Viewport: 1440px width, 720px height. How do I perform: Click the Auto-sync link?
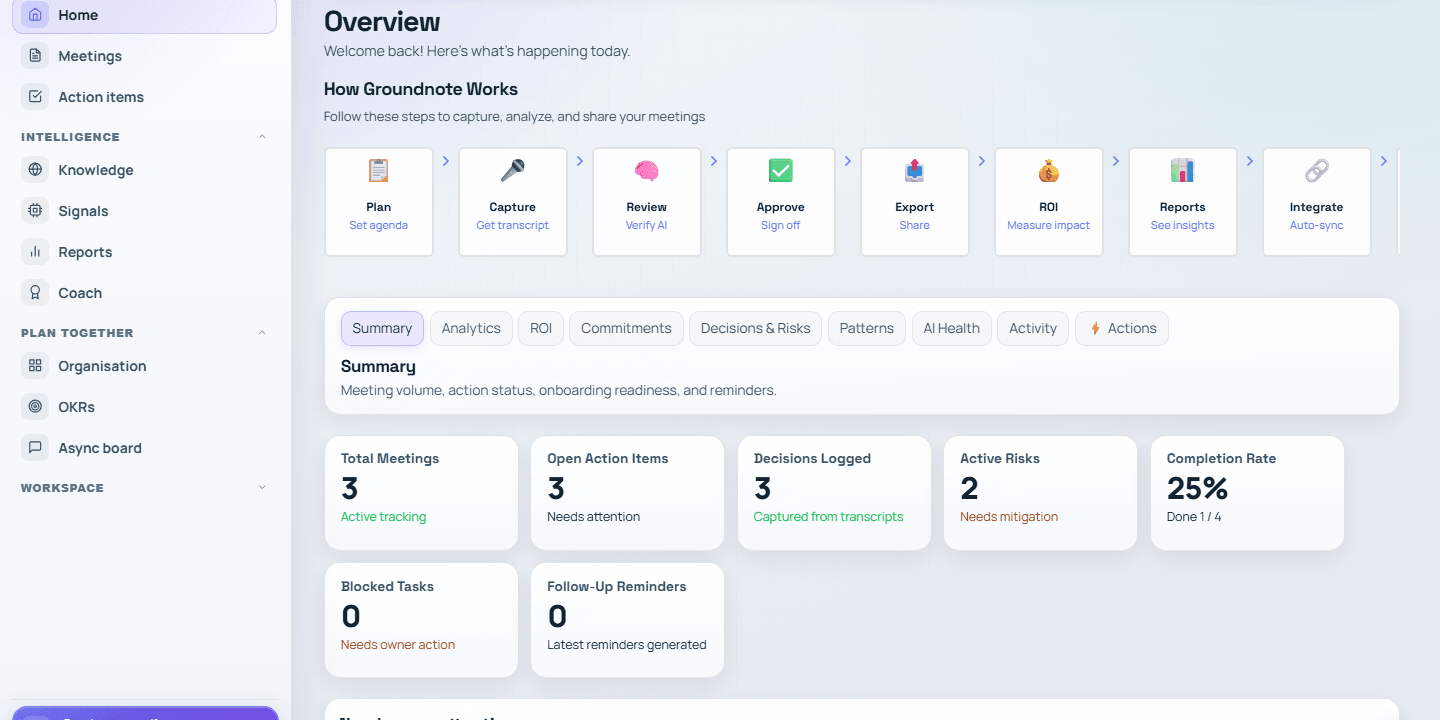tap(1317, 225)
